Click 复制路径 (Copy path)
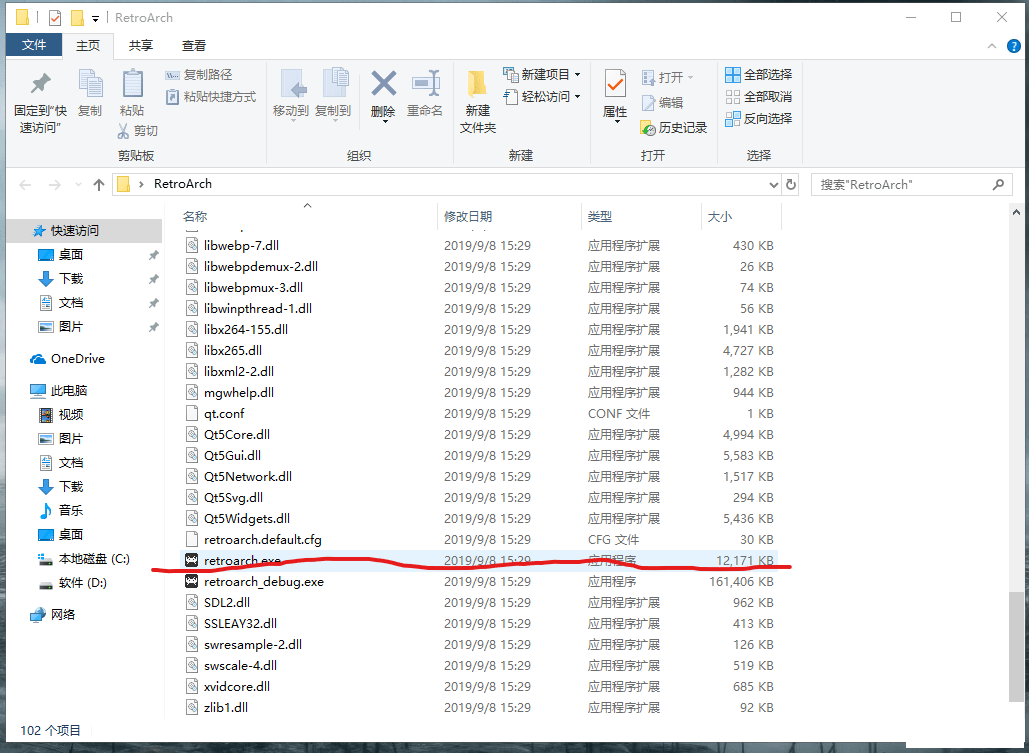 pos(199,75)
